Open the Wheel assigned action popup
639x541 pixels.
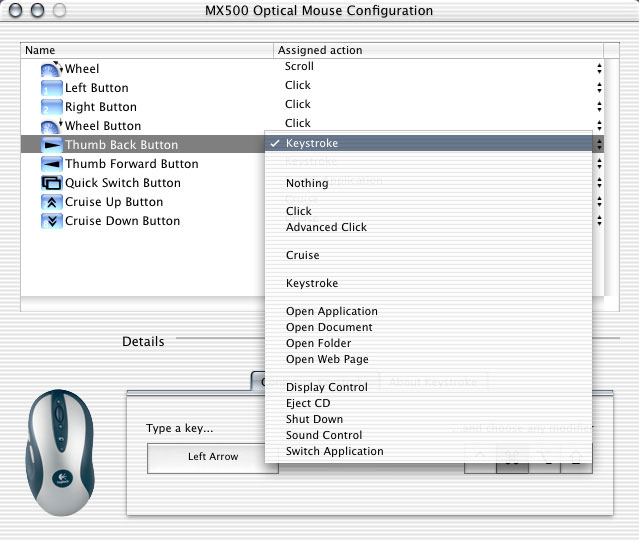tap(599, 68)
